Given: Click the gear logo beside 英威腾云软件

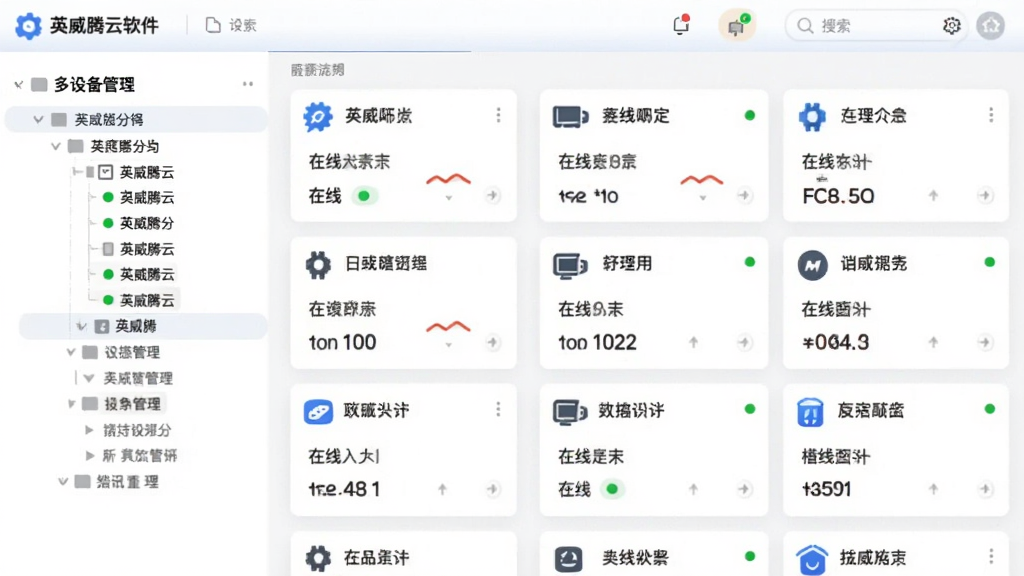Looking at the screenshot, I should pyautogui.click(x=28, y=26).
